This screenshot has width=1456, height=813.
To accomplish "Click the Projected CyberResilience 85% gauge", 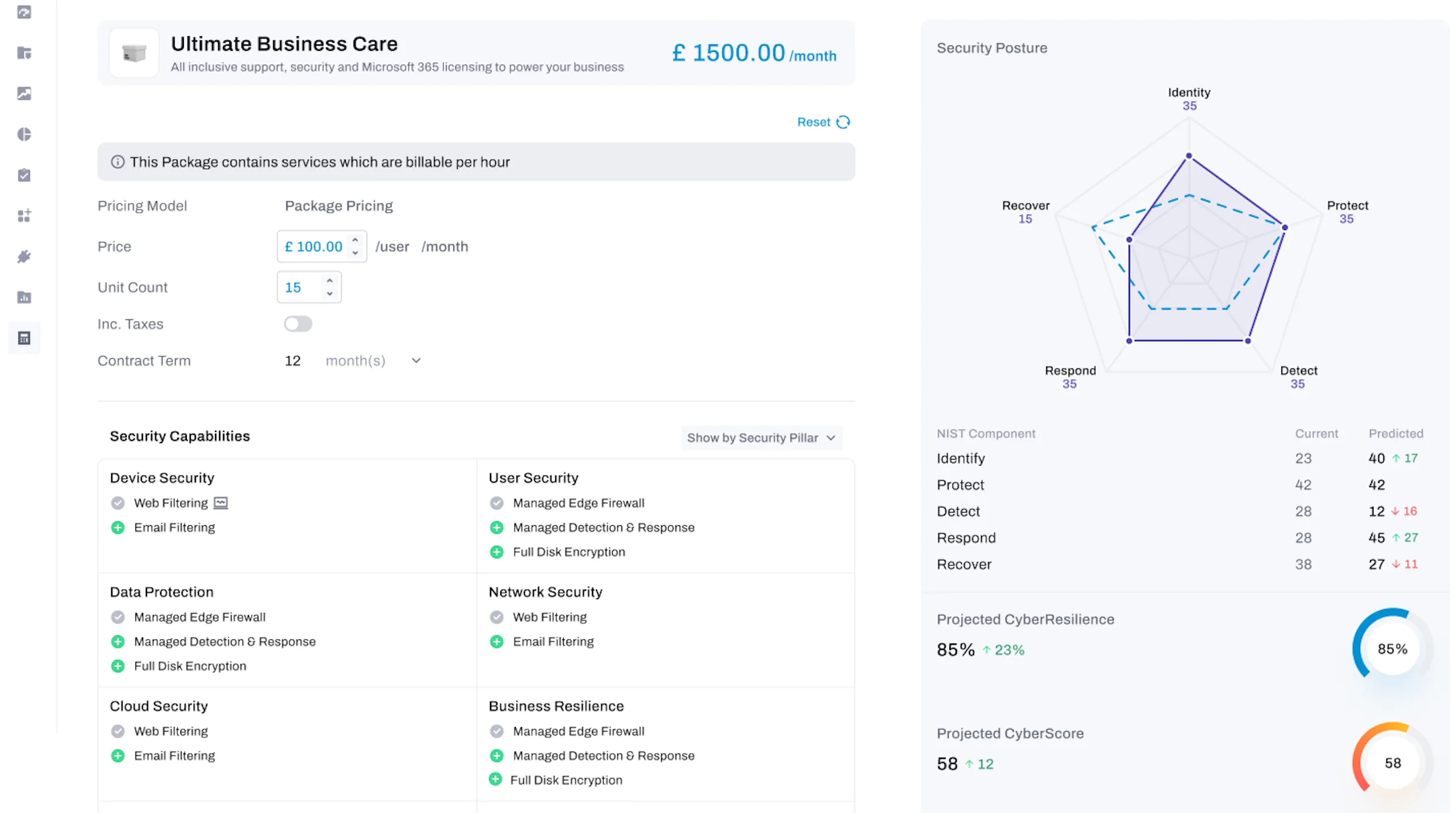I will [x=1391, y=649].
